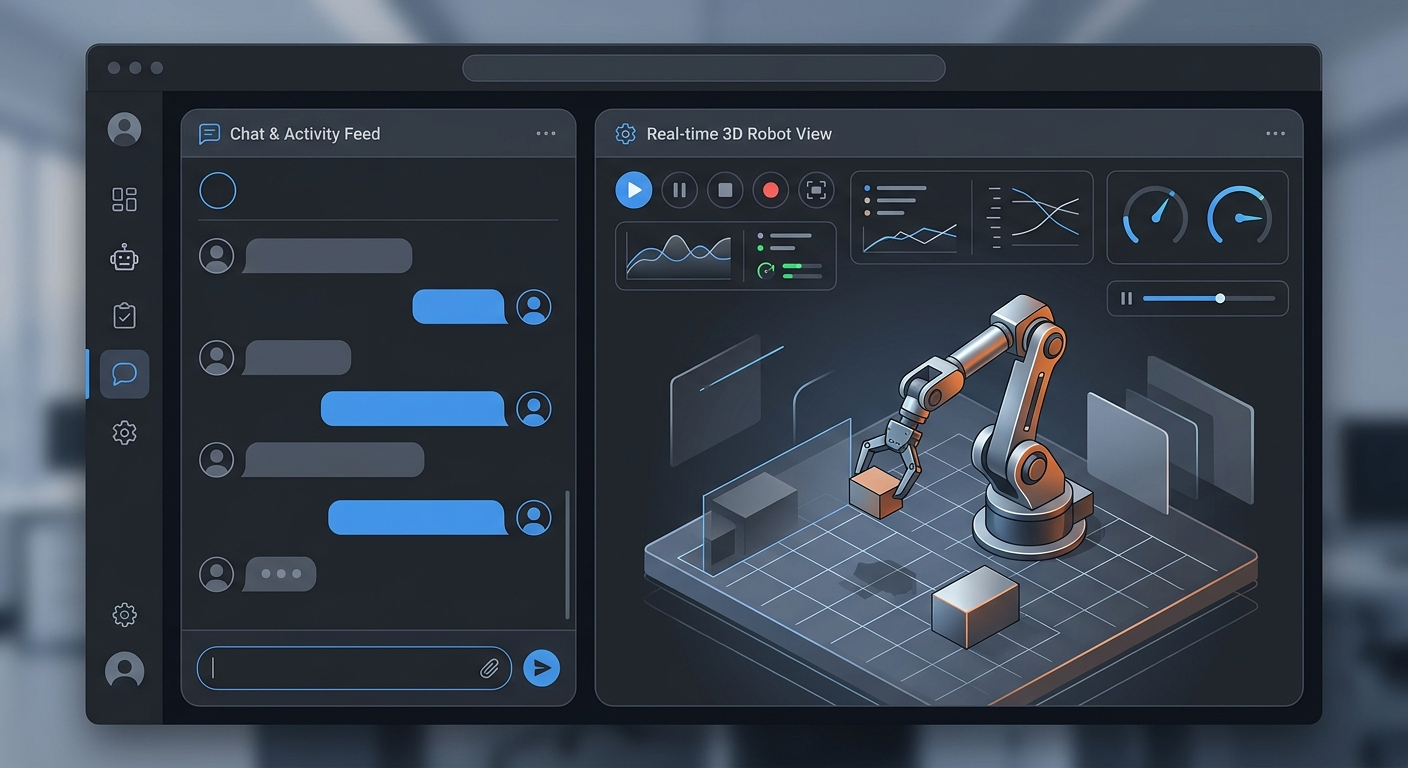This screenshot has width=1408, height=768.
Task: Click the Real-time 3D Robot View gear icon
Action: click(626, 134)
